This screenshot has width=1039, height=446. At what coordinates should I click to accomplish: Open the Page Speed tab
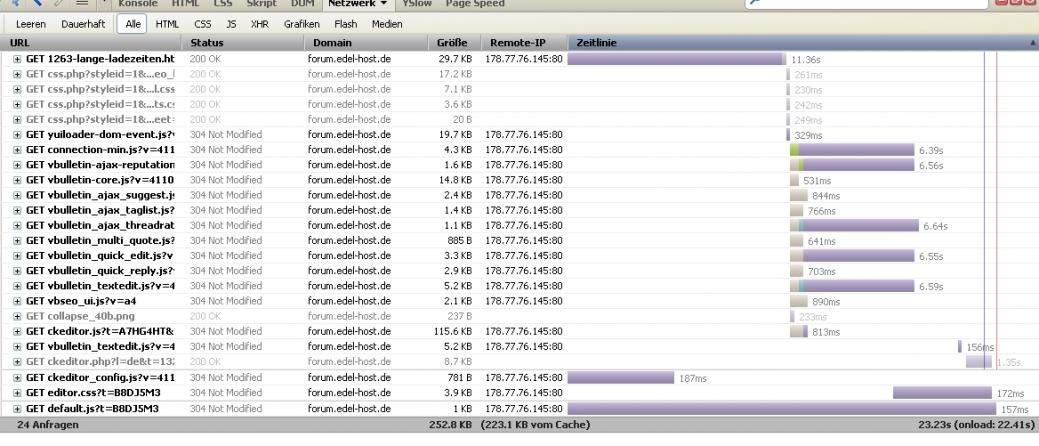pos(472,3)
